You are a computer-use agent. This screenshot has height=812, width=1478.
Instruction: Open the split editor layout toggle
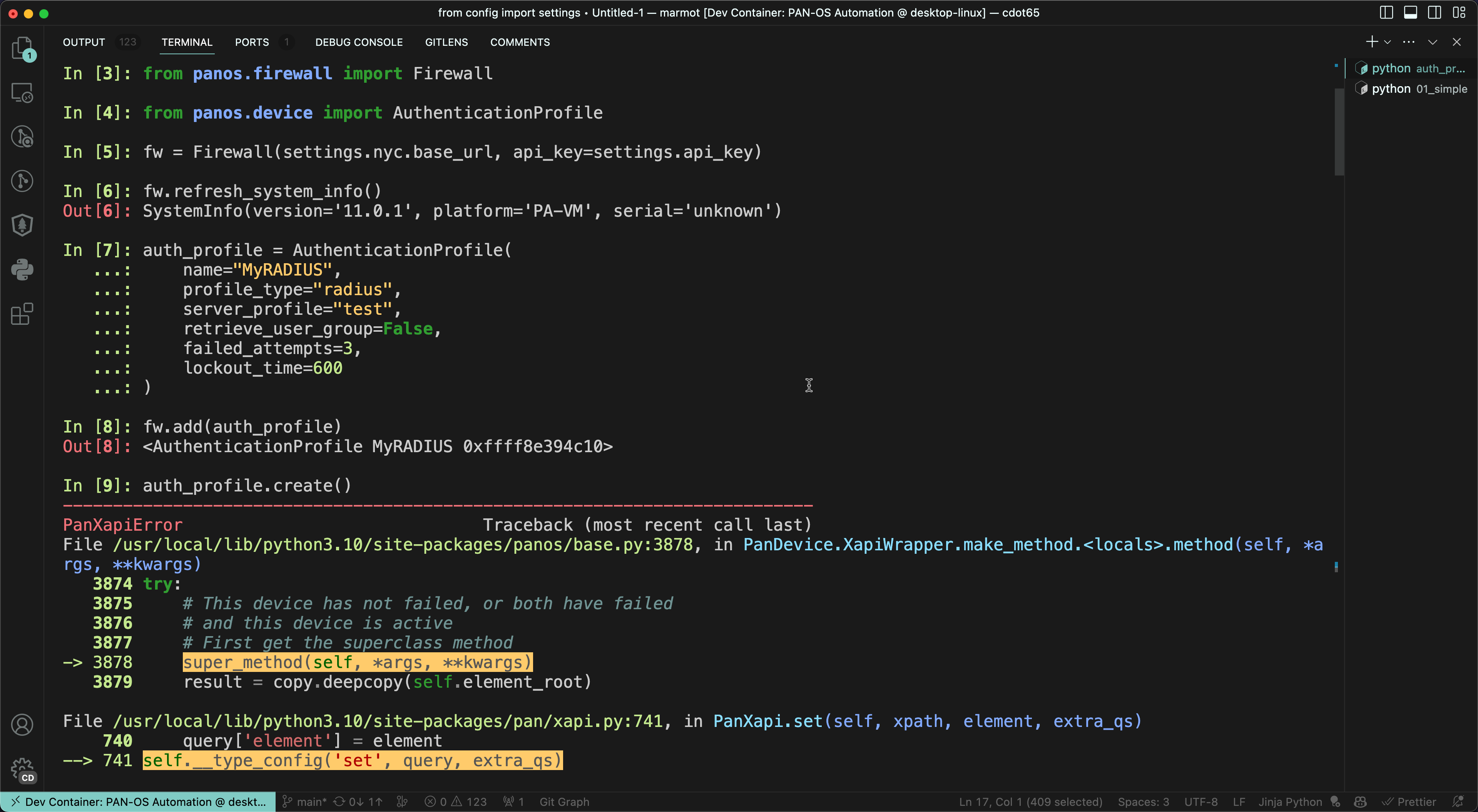tap(1387, 12)
